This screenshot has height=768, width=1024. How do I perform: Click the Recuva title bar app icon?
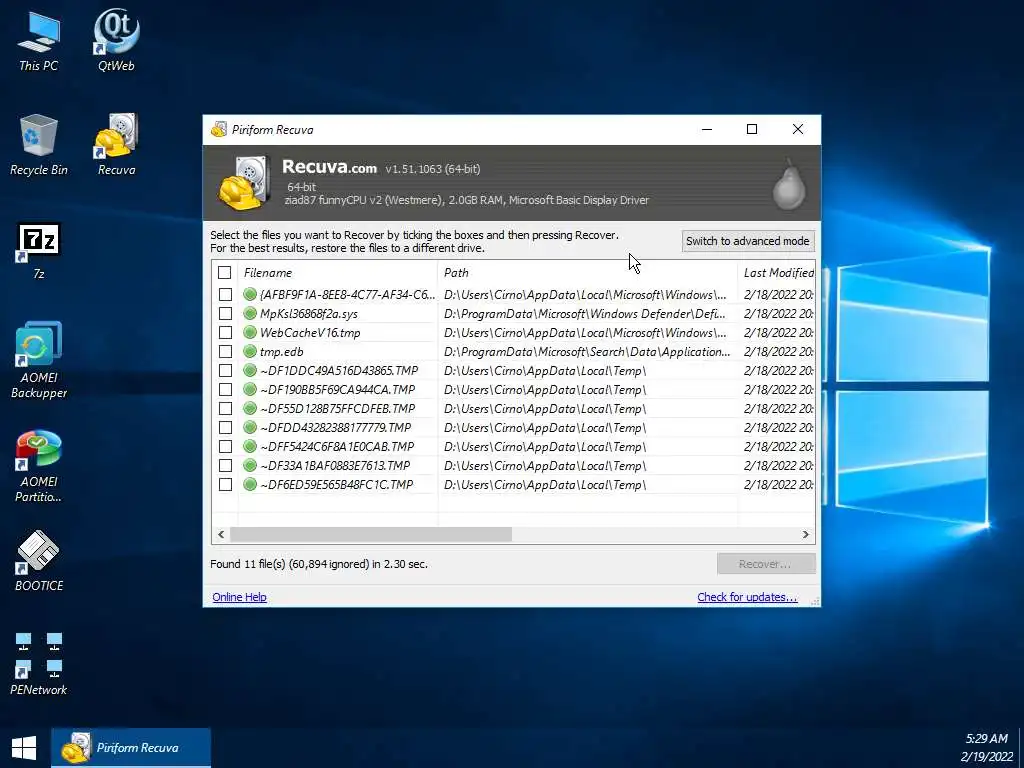click(219, 129)
